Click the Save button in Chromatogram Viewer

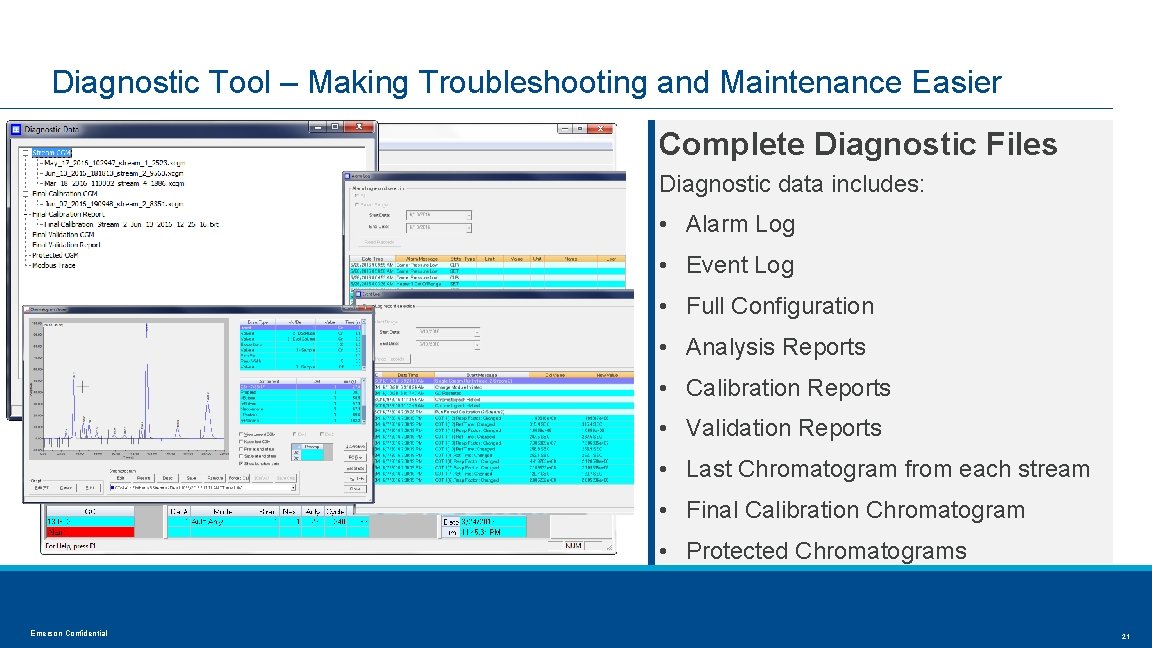tap(191, 478)
